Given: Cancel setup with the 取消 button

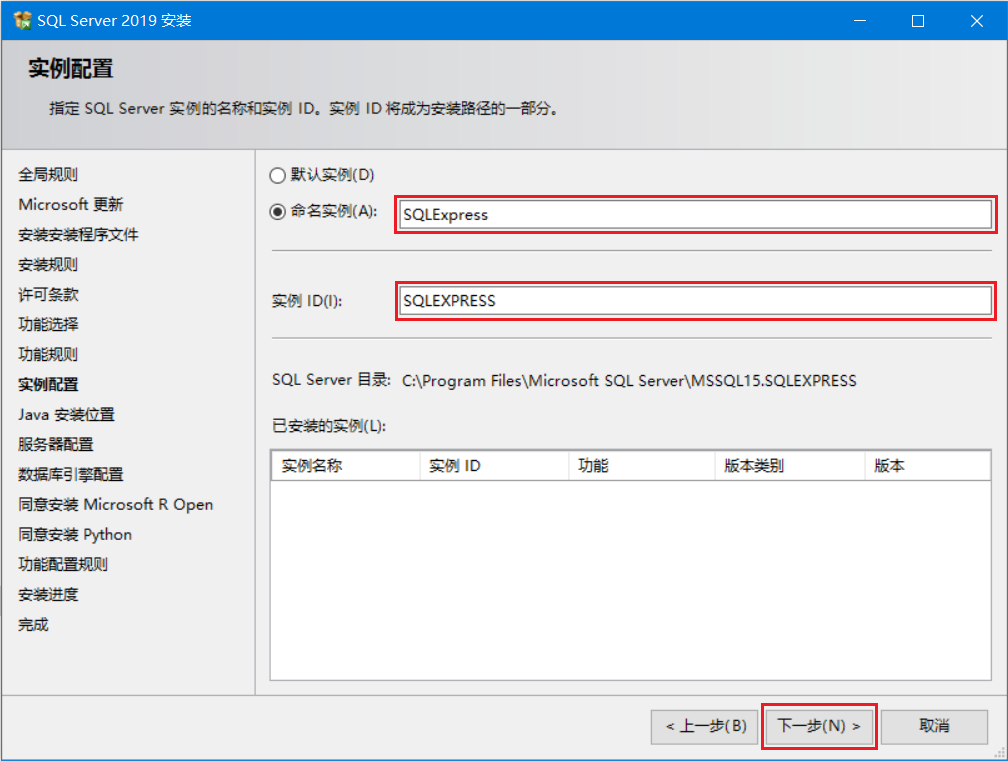Looking at the screenshot, I should (934, 727).
